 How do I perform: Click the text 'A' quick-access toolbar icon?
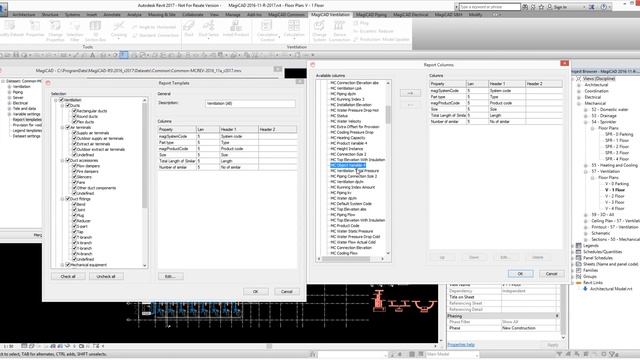93,55
